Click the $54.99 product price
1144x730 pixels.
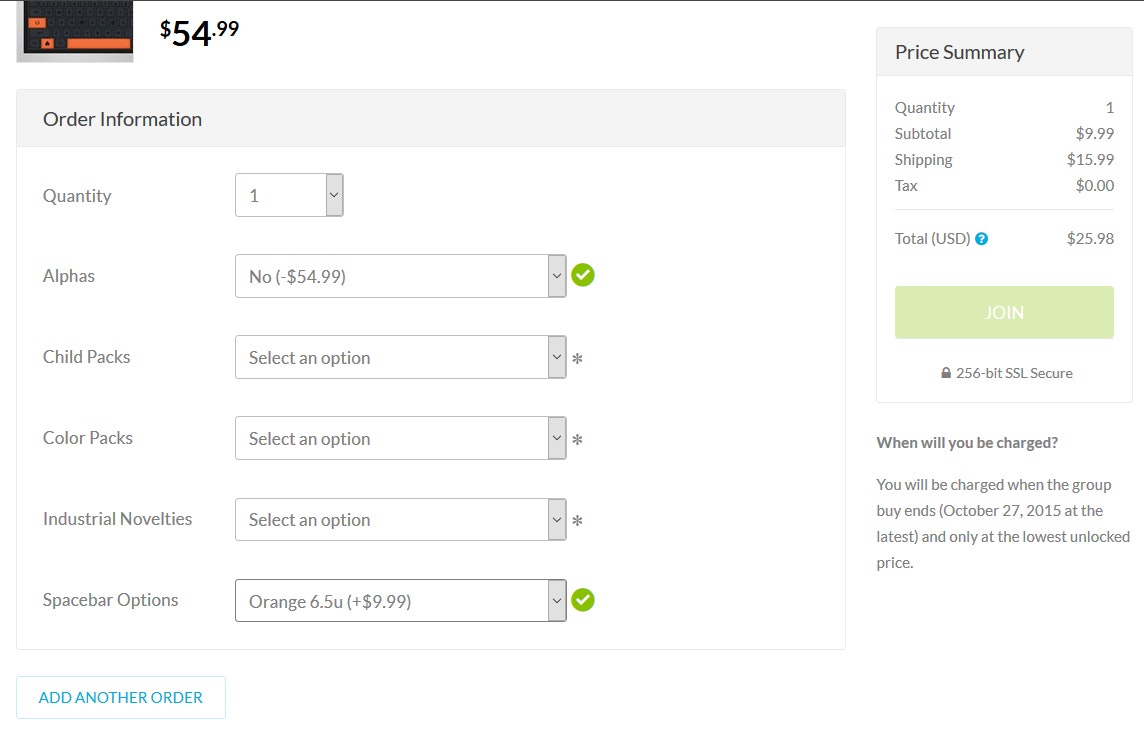[x=200, y=32]
